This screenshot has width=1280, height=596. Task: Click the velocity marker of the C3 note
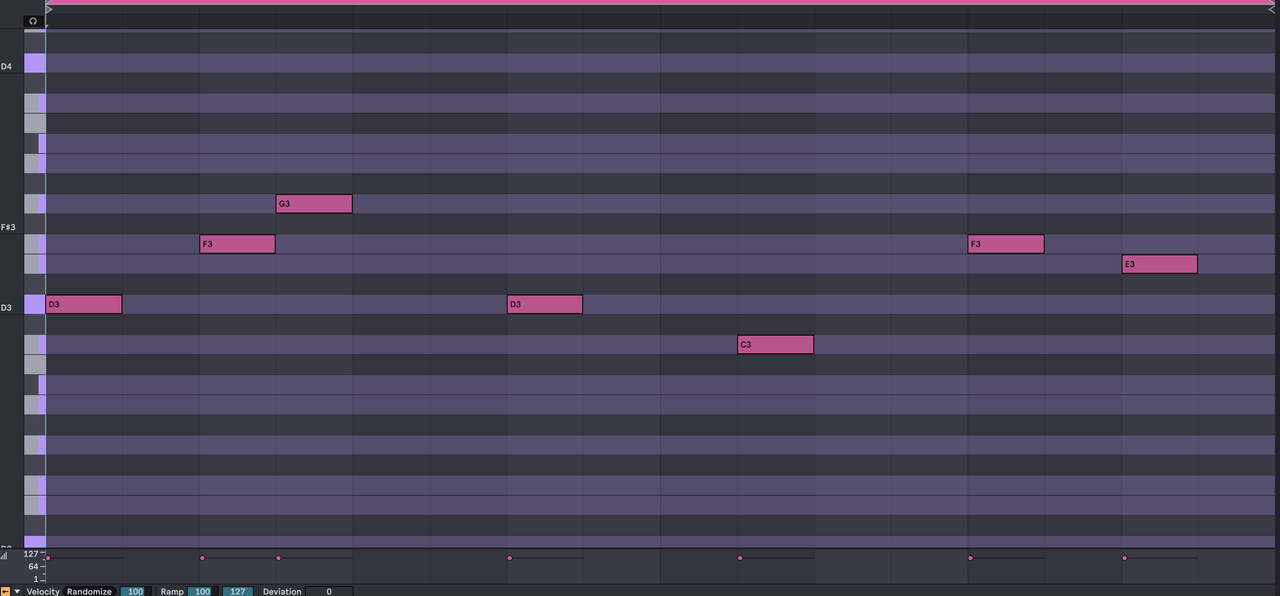pos(740,558)
